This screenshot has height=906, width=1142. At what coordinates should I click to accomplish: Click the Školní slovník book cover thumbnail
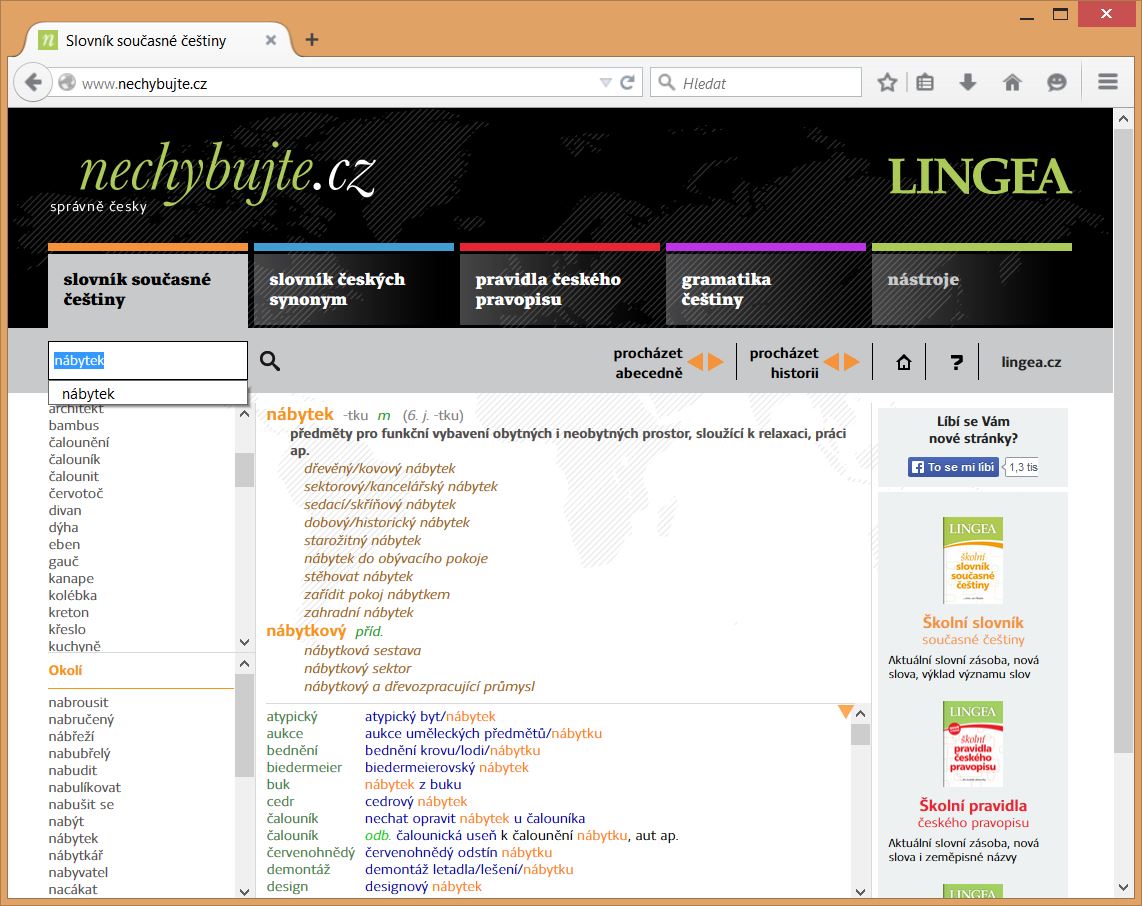point(972,560)
